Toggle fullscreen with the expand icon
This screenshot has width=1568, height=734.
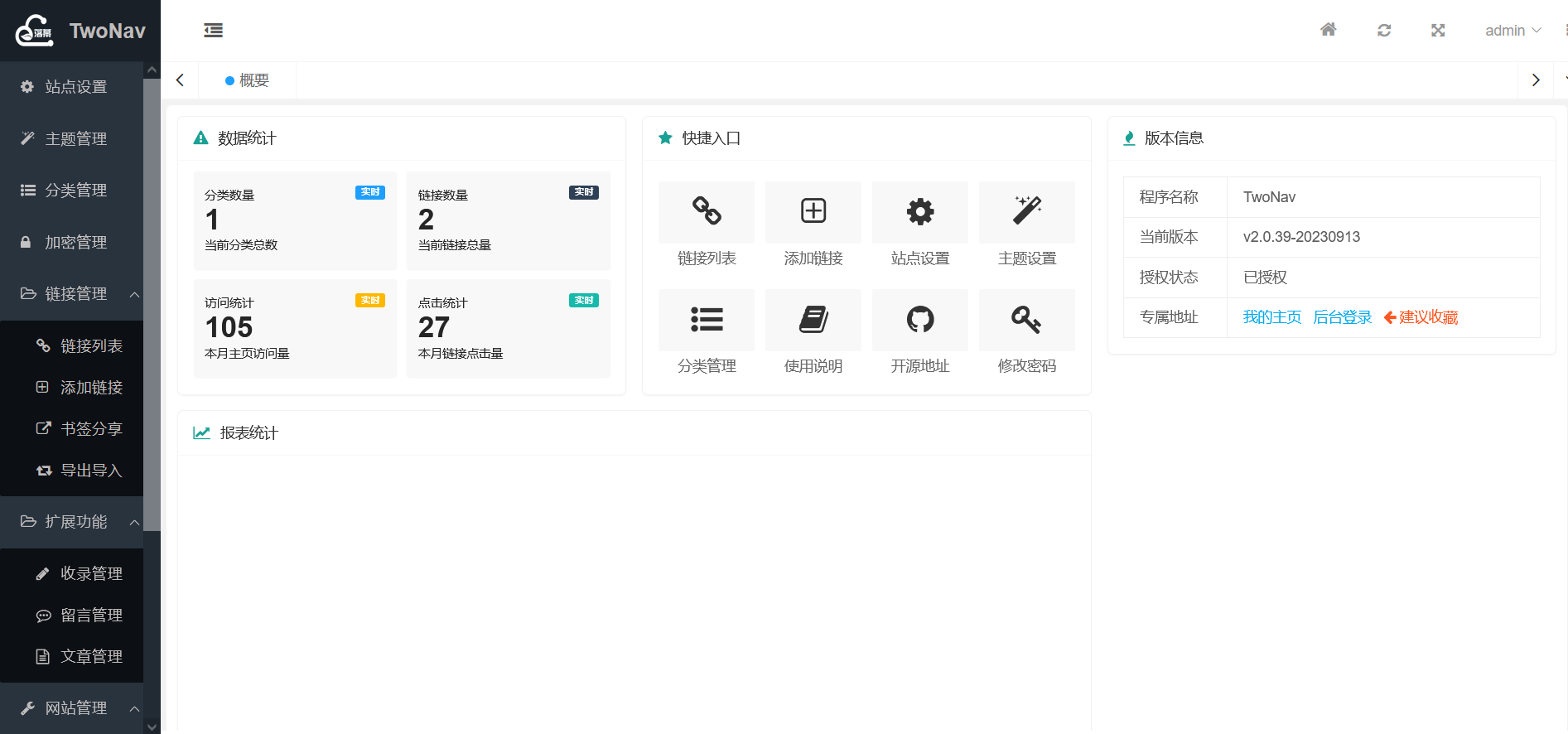1438,31
